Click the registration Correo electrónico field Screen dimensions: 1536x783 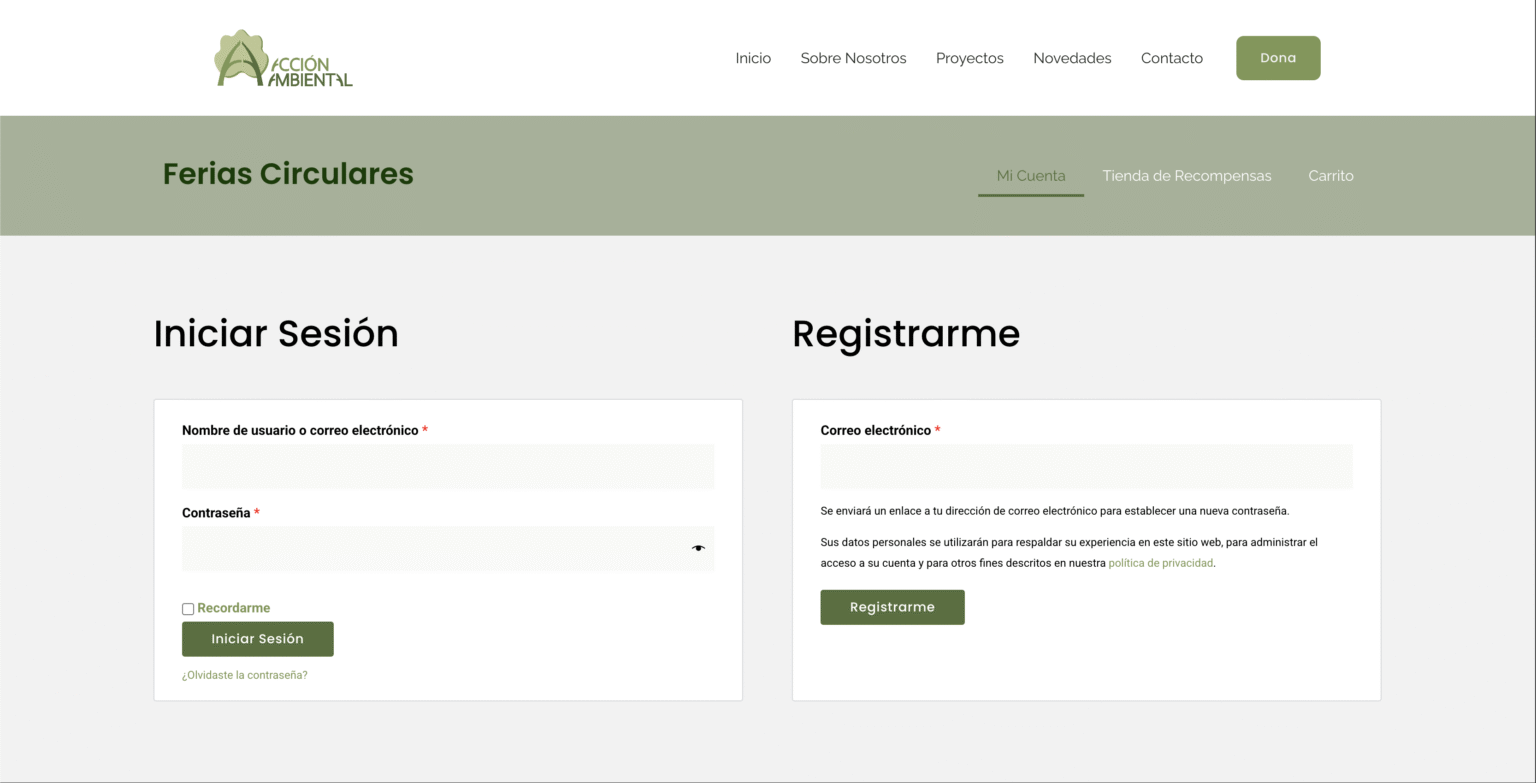[1086, 467]
